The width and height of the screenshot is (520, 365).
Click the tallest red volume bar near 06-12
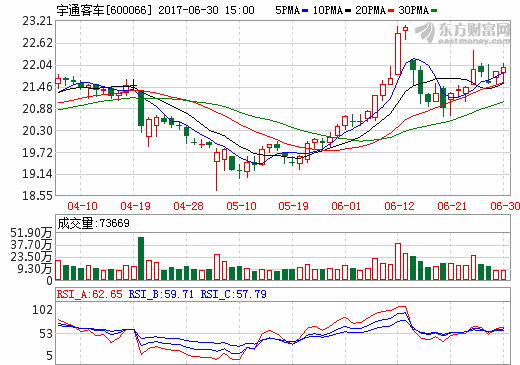coord(398,262)
